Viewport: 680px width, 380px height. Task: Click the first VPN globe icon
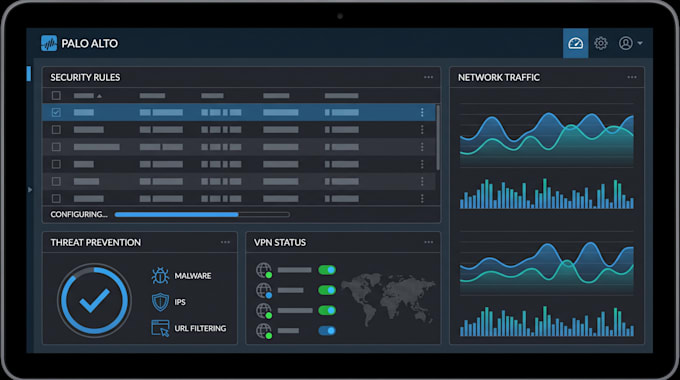tap(264, 270)
